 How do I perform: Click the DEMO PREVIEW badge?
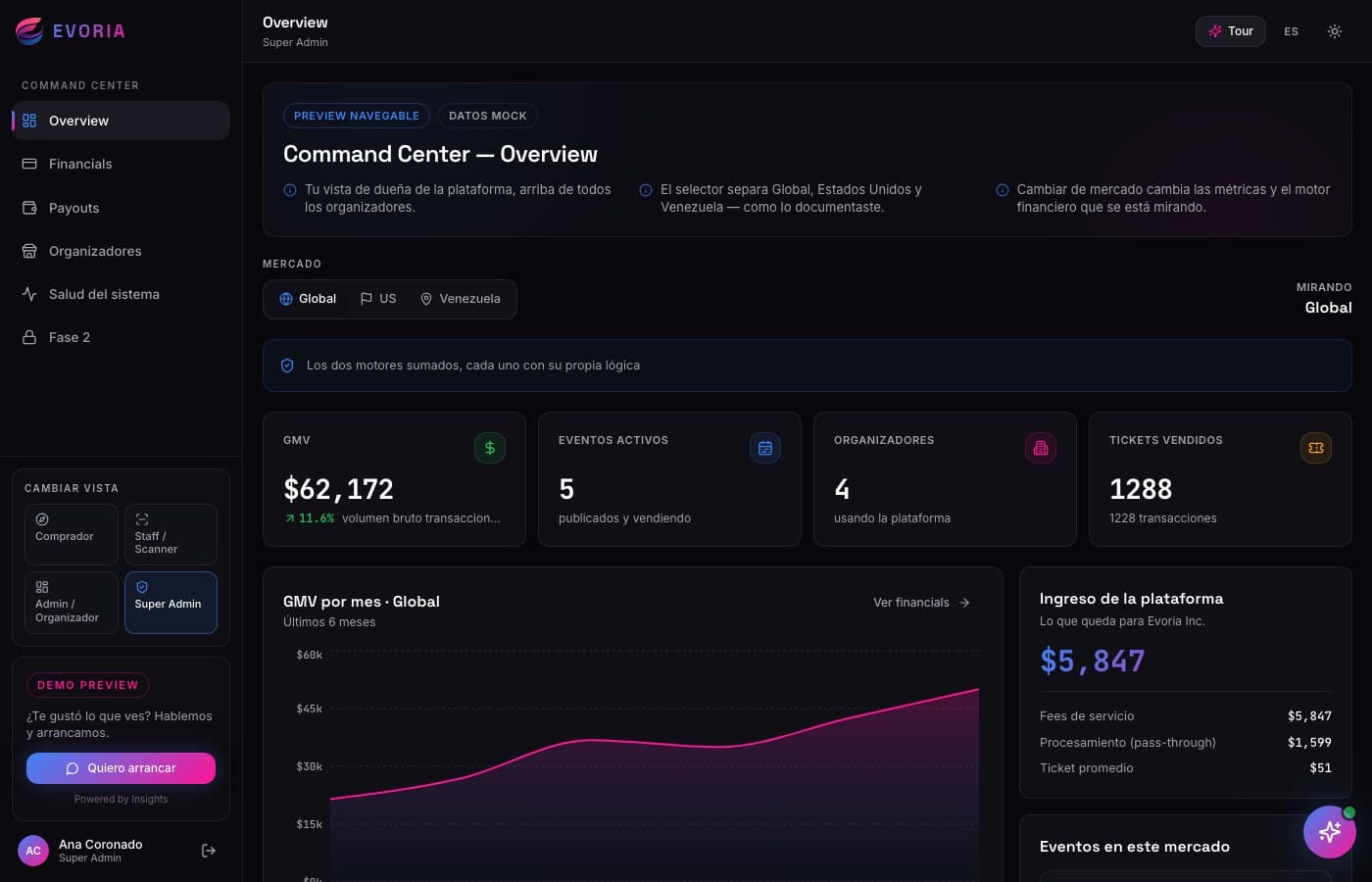click(88, 685)
